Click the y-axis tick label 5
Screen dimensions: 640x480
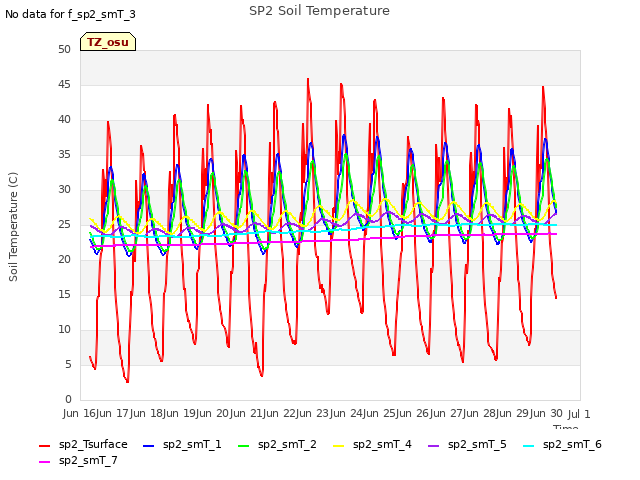click(x=68, y=364)
